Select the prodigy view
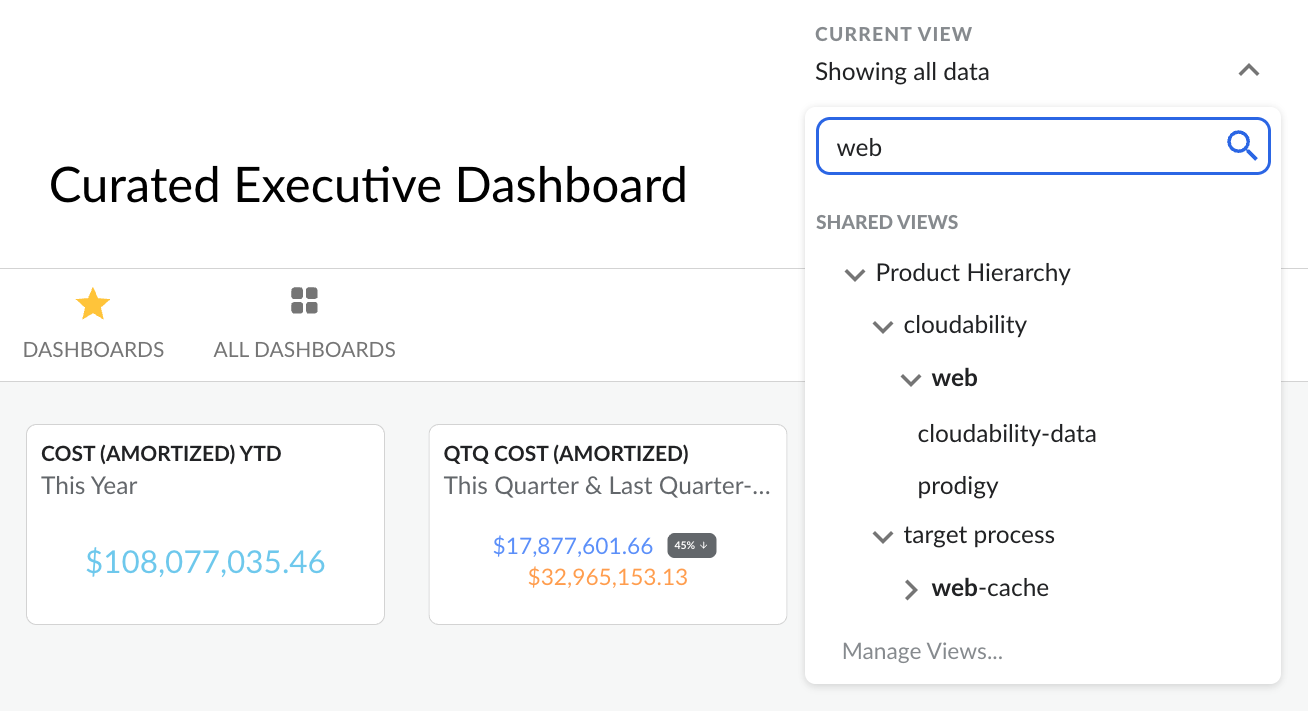The height and width of the screenshot is (711, 1308). (957, 486)
